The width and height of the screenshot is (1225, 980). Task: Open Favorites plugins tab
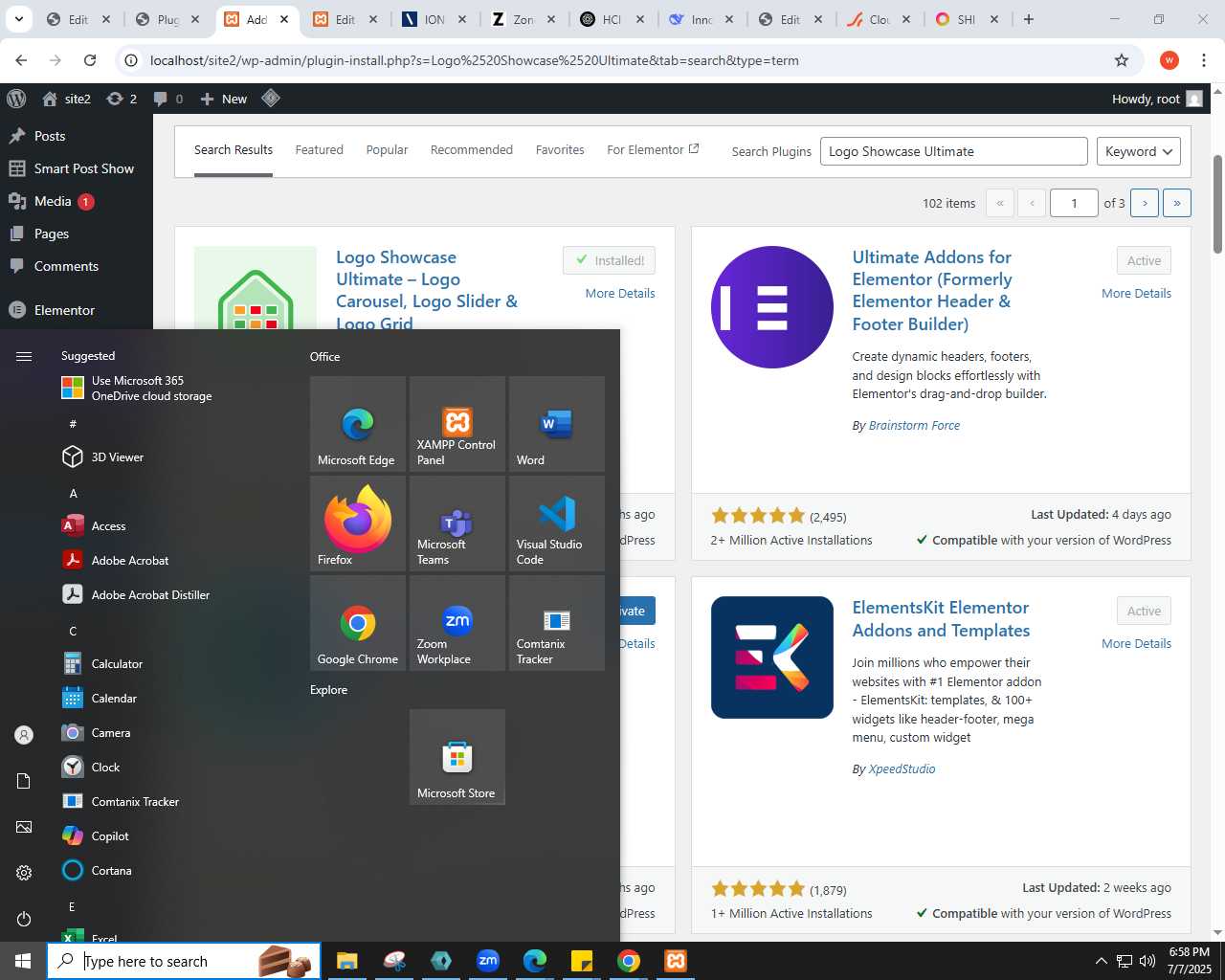[x=560, y=150]
